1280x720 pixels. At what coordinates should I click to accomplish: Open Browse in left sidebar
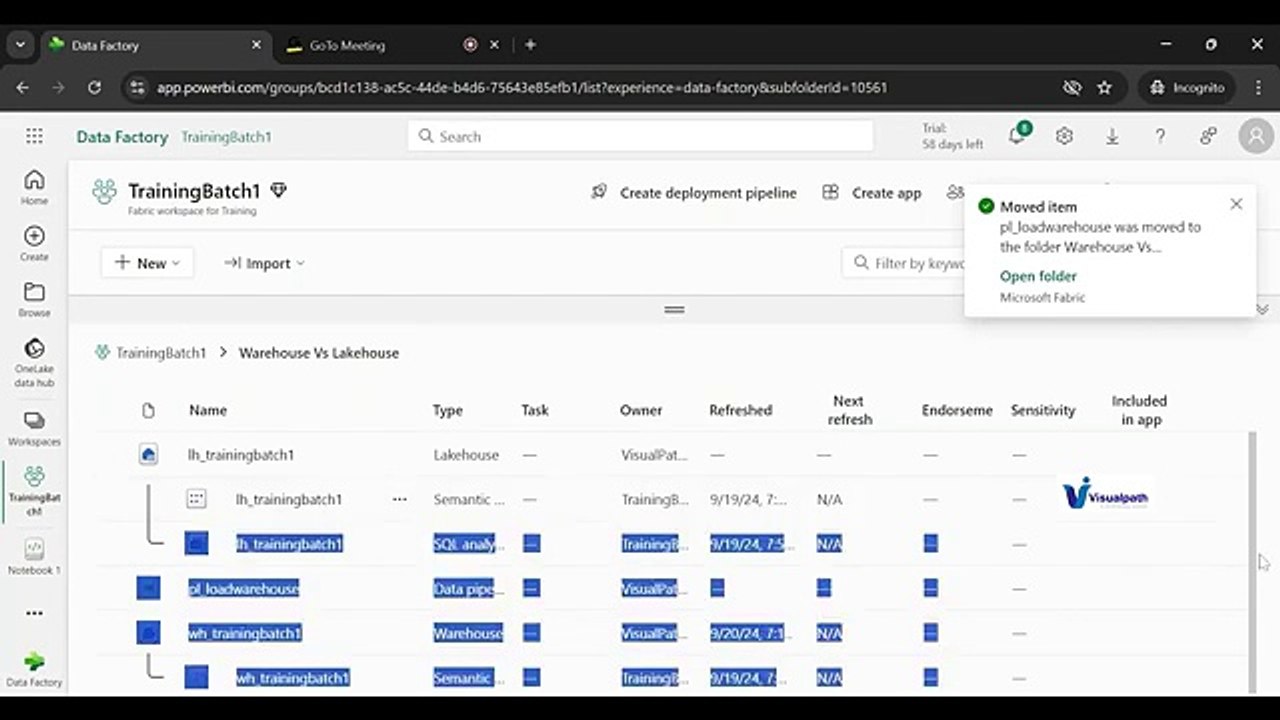click(34, 299)
